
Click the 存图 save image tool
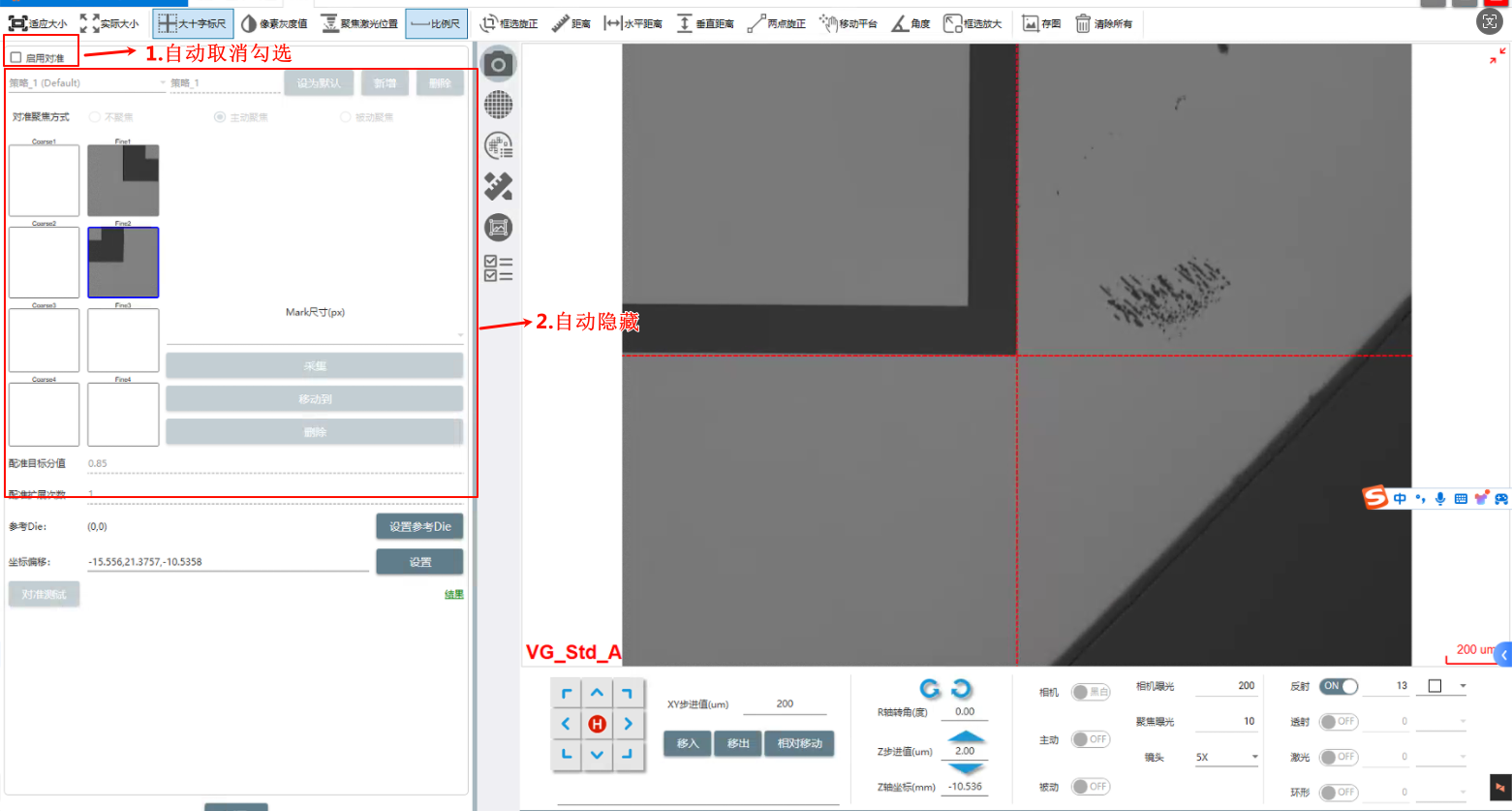coord(1041,23)
